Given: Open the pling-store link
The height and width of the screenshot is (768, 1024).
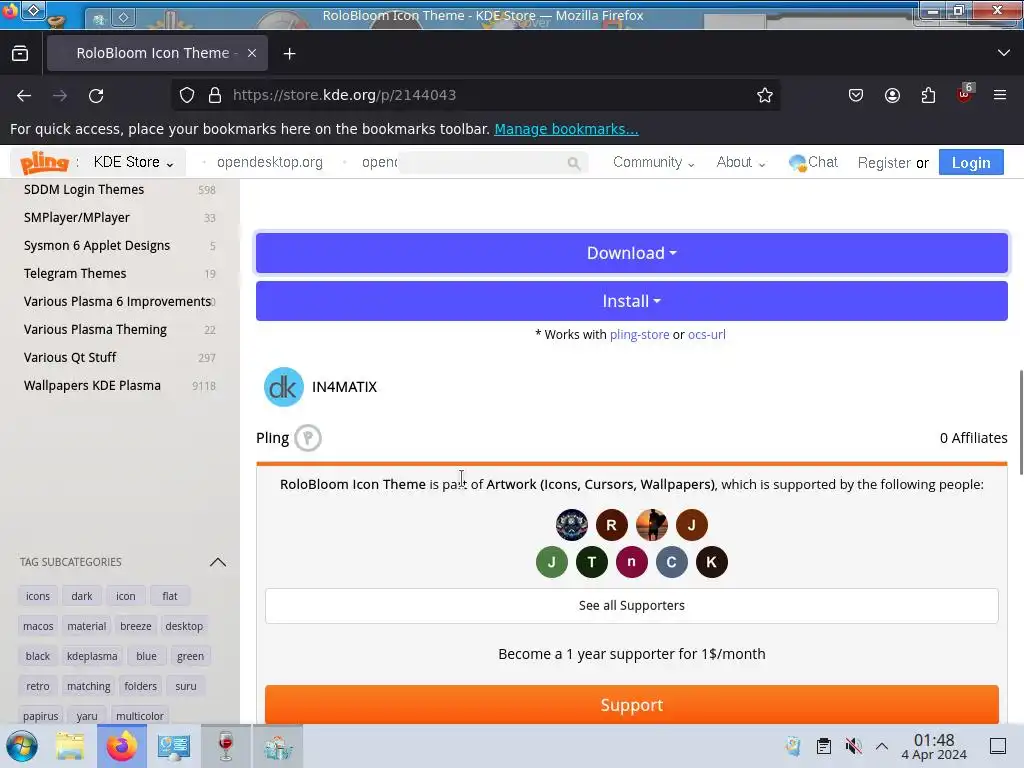Looking at the screenshot, I should point(639,334).
